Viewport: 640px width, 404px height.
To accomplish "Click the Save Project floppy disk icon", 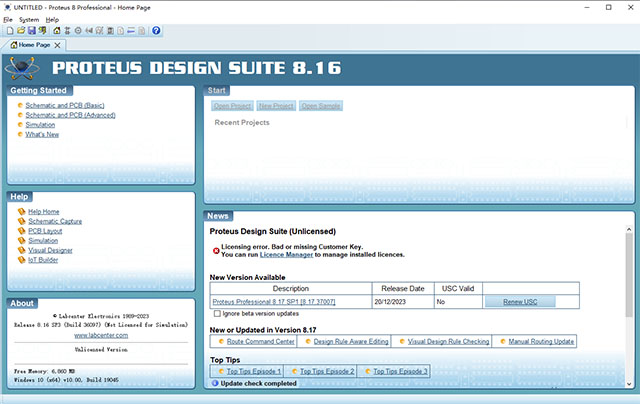I will (31, 31).
